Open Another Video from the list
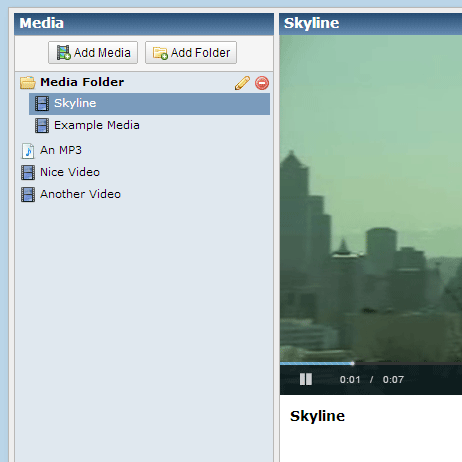 [x=80, y=194]
